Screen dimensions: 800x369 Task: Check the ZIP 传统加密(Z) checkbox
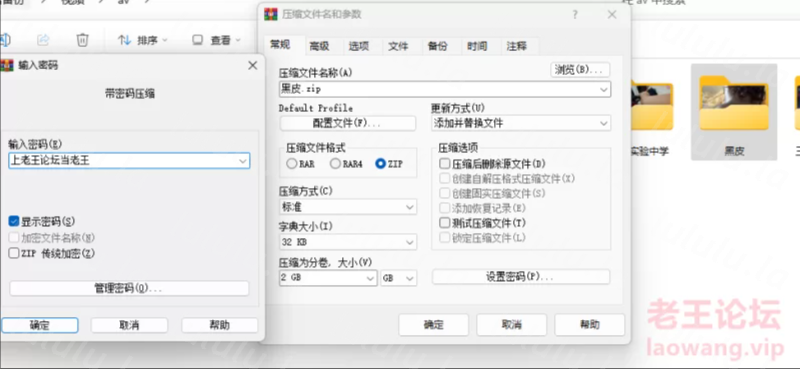point(14,253)
